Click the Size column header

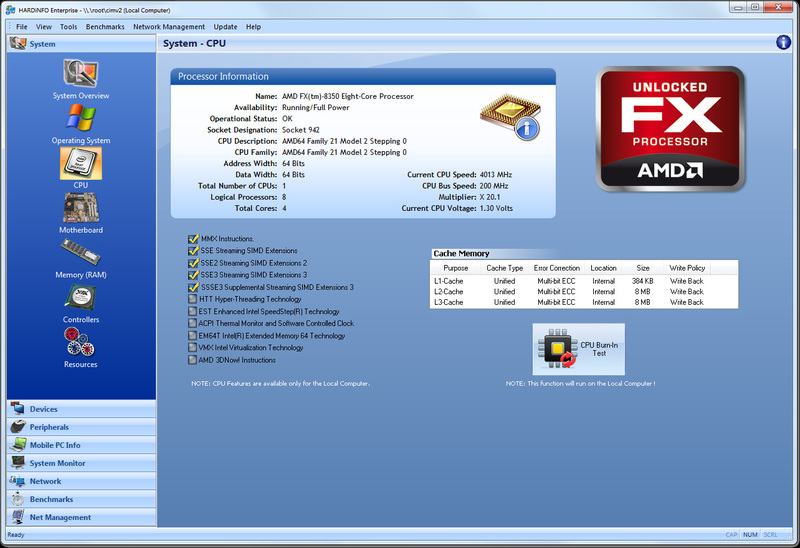643,268
